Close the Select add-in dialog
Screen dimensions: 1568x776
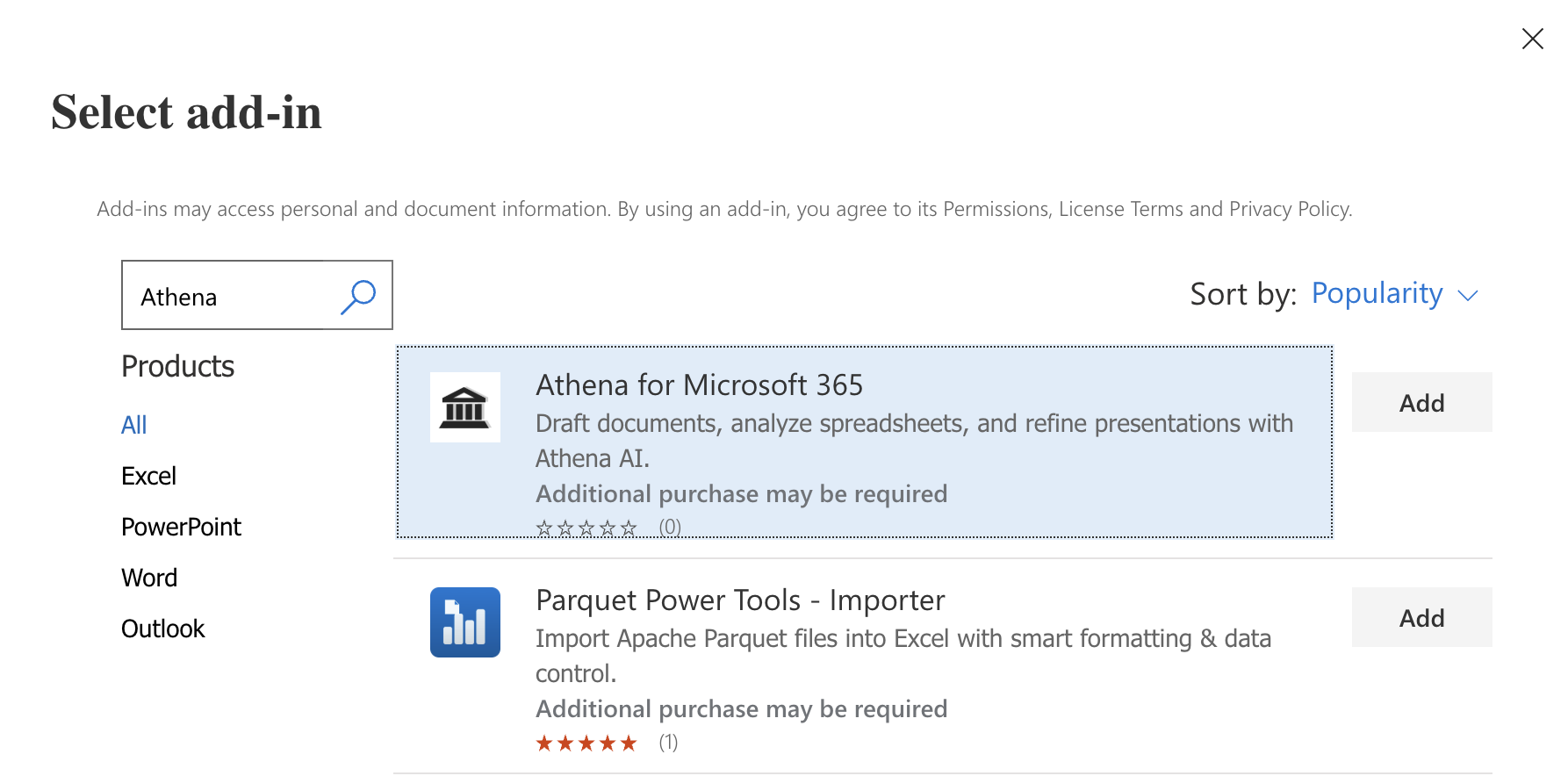[1532, 39]
